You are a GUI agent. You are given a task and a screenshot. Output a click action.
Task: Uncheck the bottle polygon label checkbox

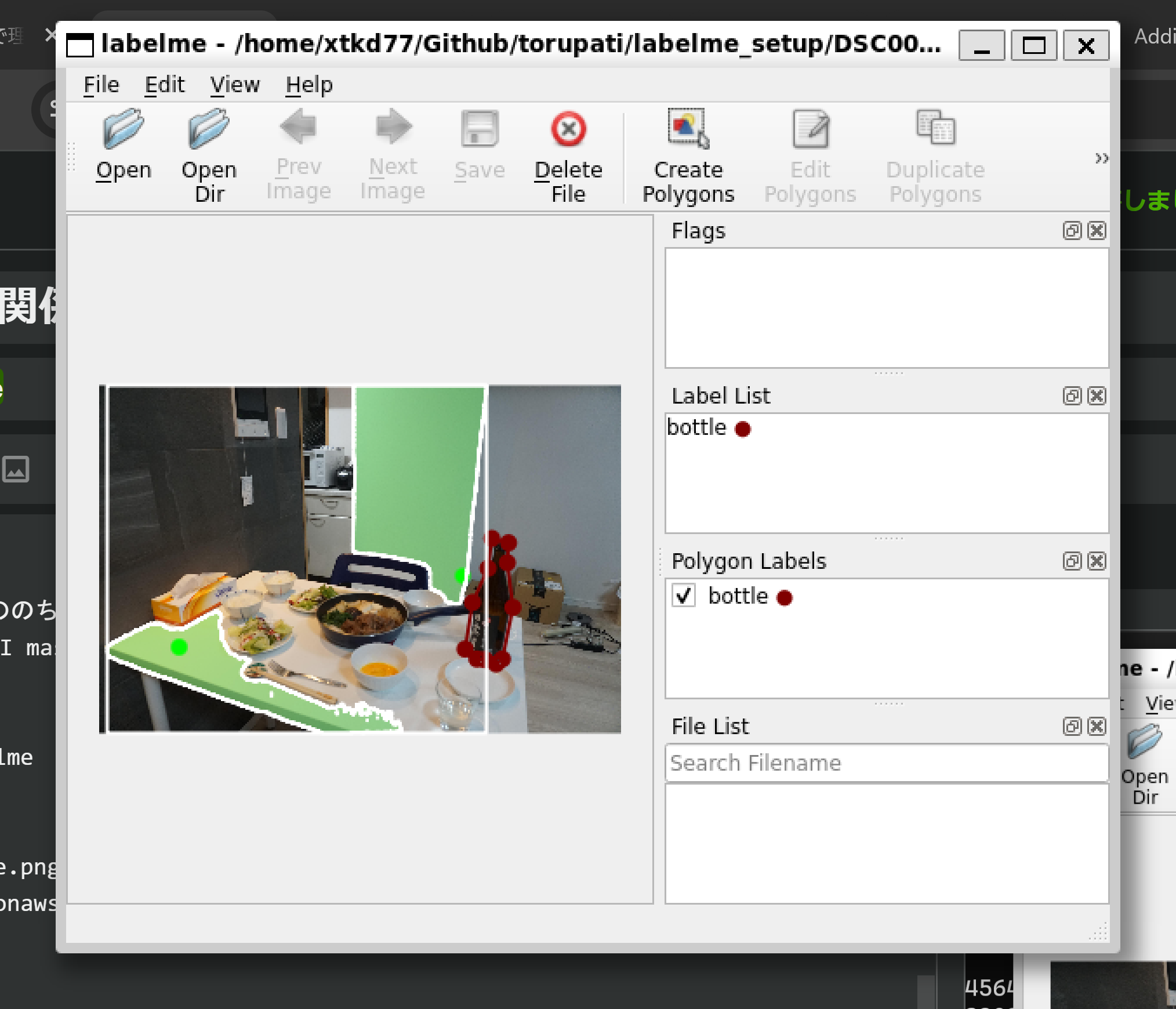tap(684, 596)
